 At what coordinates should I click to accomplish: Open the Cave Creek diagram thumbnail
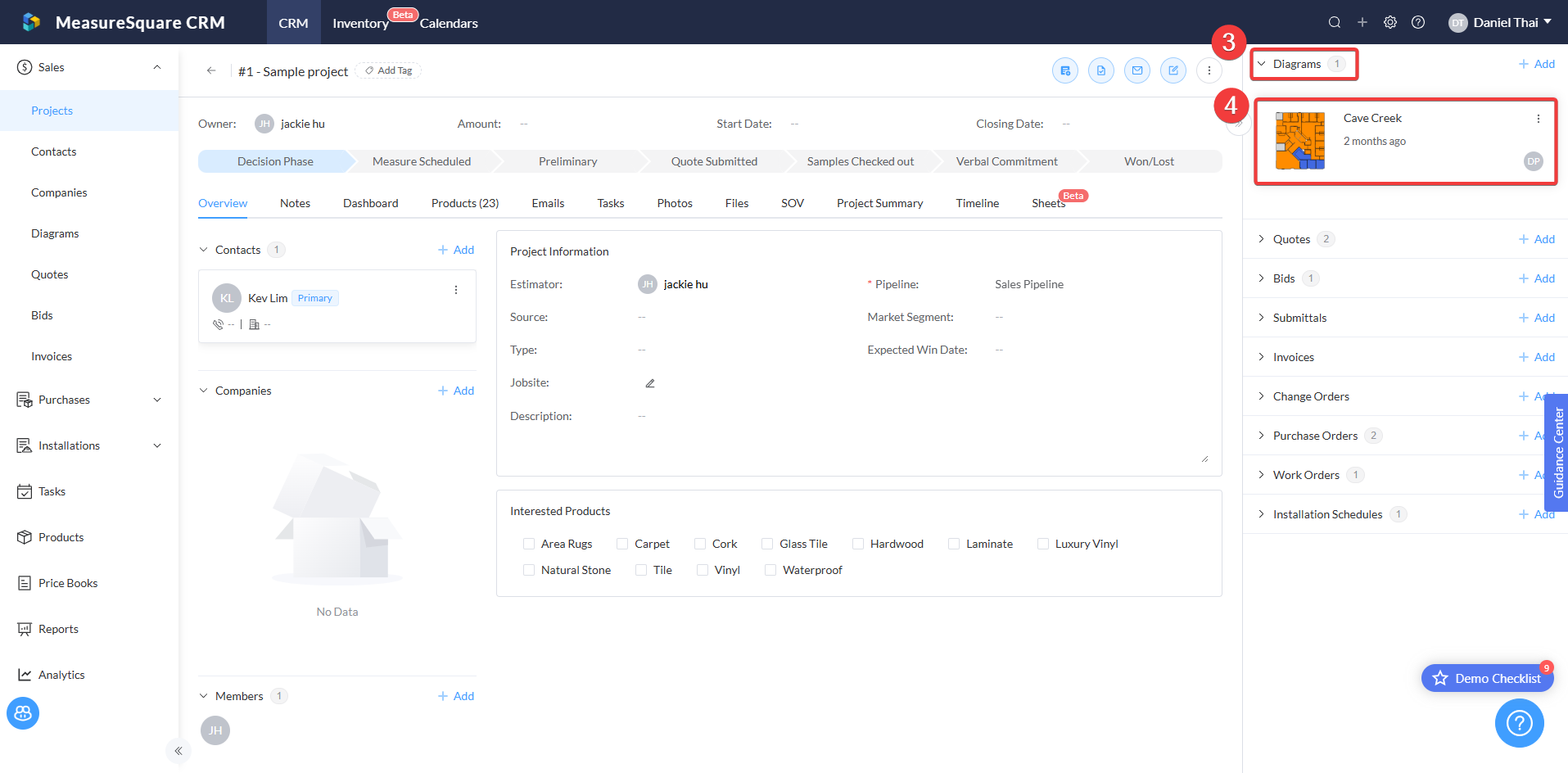pos(1300,141)
